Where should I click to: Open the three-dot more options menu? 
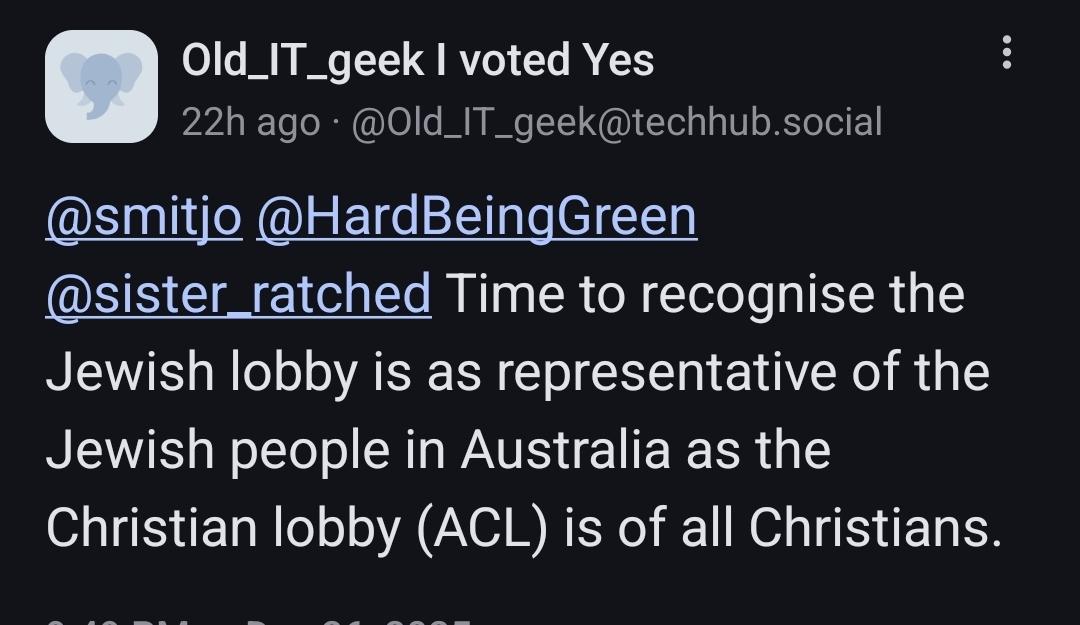click(x=1007, y=53)
